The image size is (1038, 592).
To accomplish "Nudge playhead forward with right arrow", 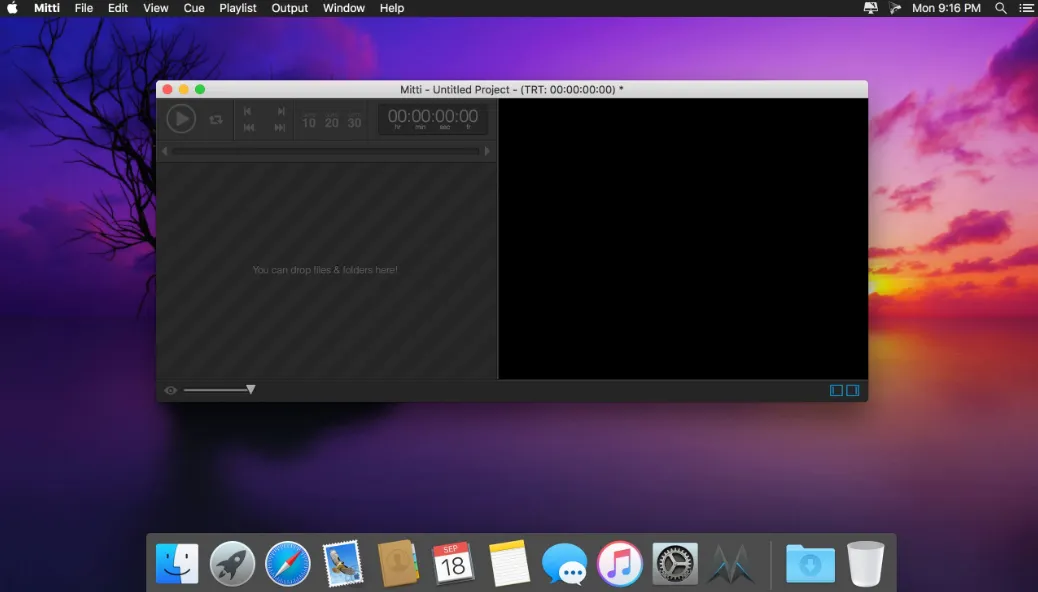I will pyautogui.click(x=488, y=151).
